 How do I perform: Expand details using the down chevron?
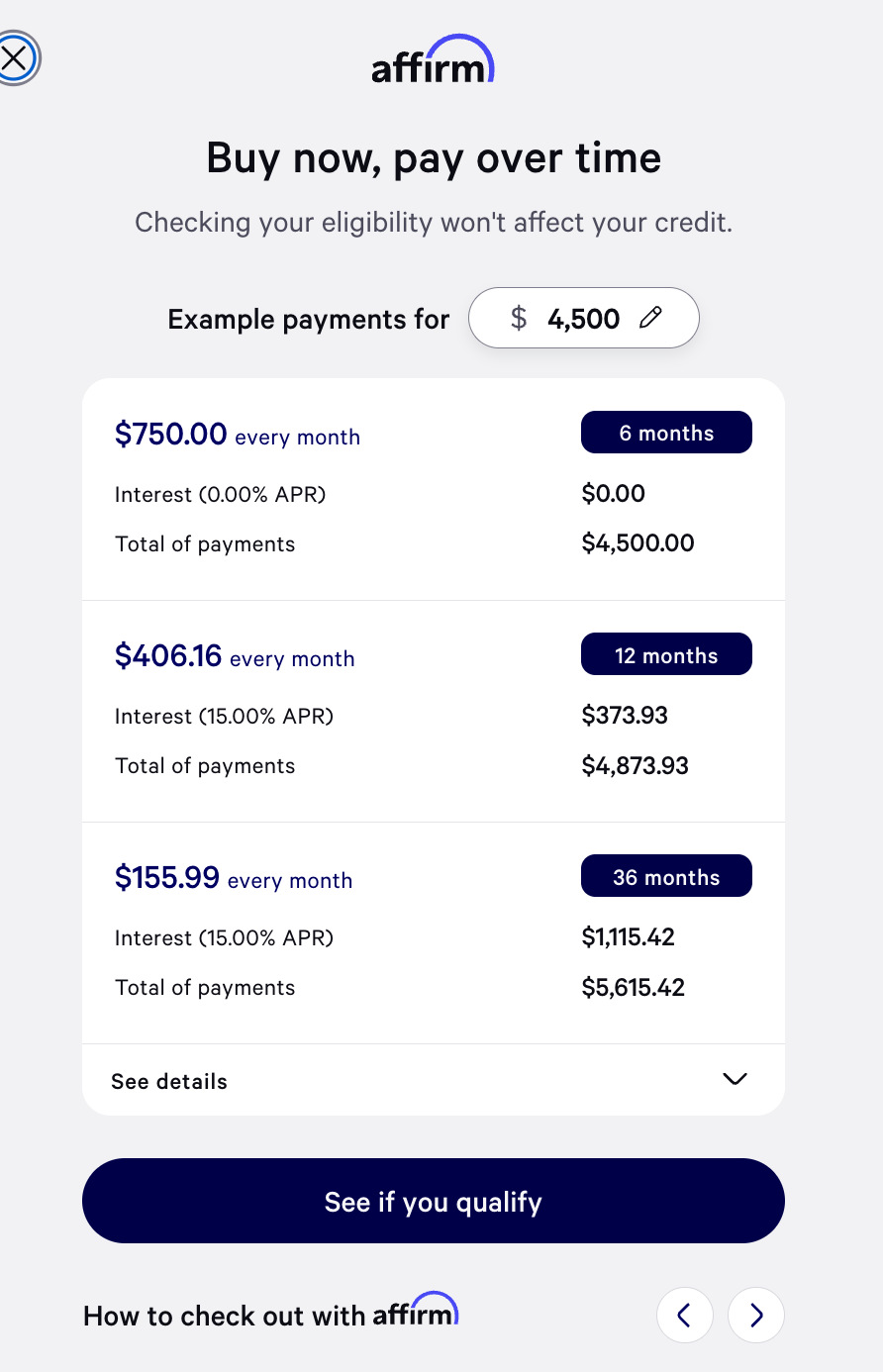(735, 1079)
